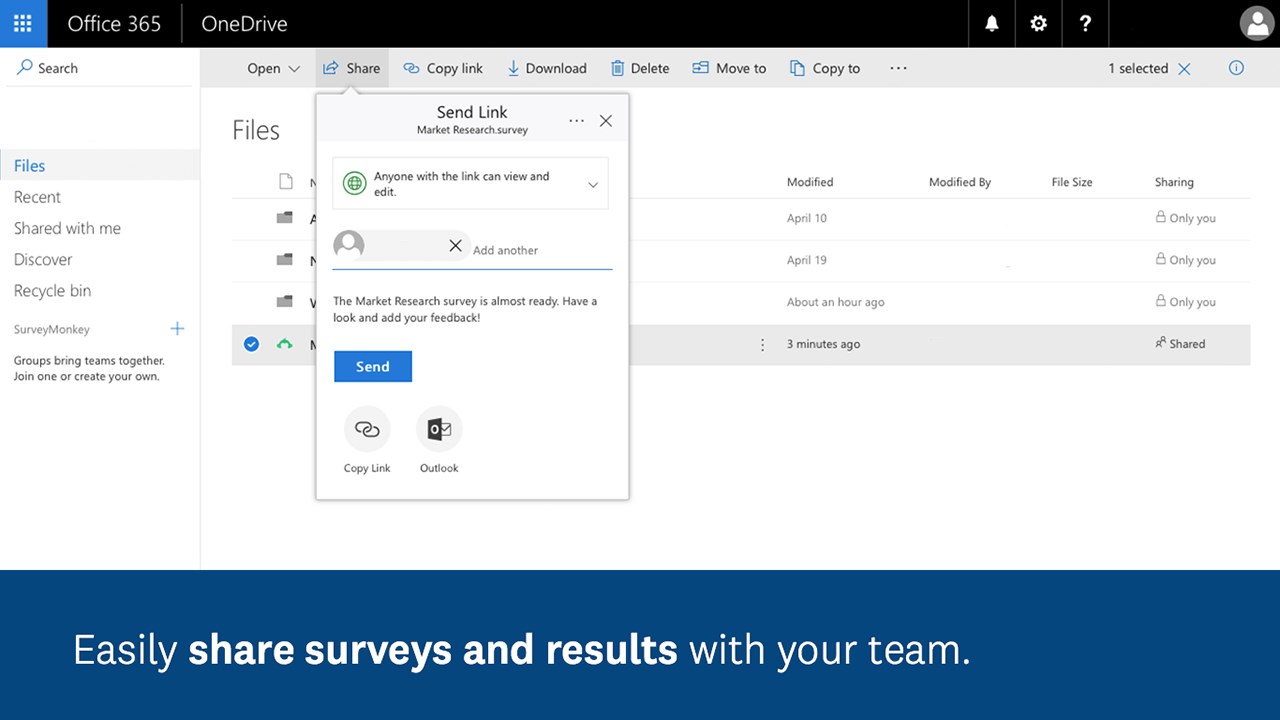Screen dimensions: 1280x720
Task: Click the green survey file icon
Action: click(x=285, y=344)
